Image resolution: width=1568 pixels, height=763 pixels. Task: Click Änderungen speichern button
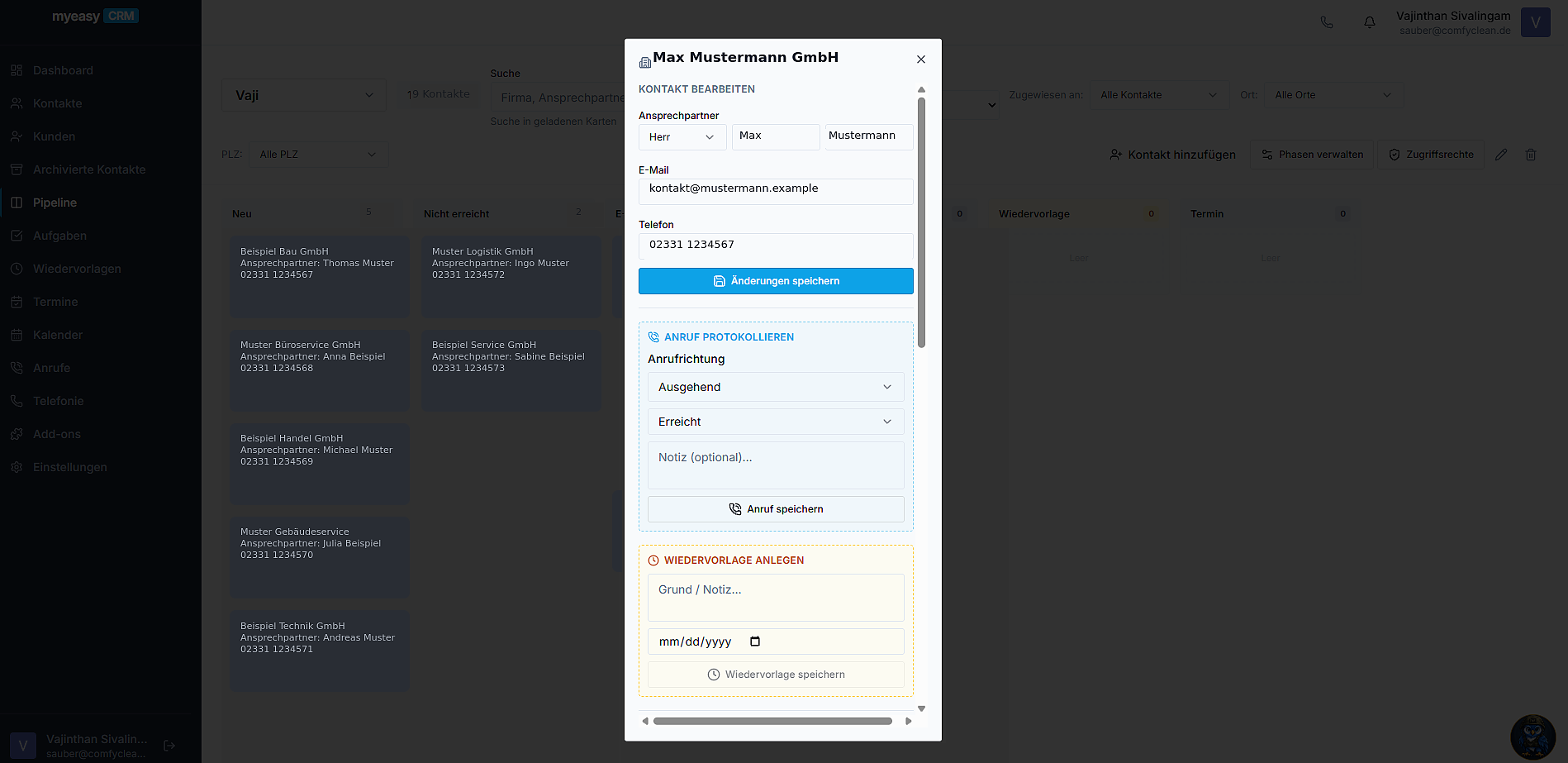[x=776, y=281]
